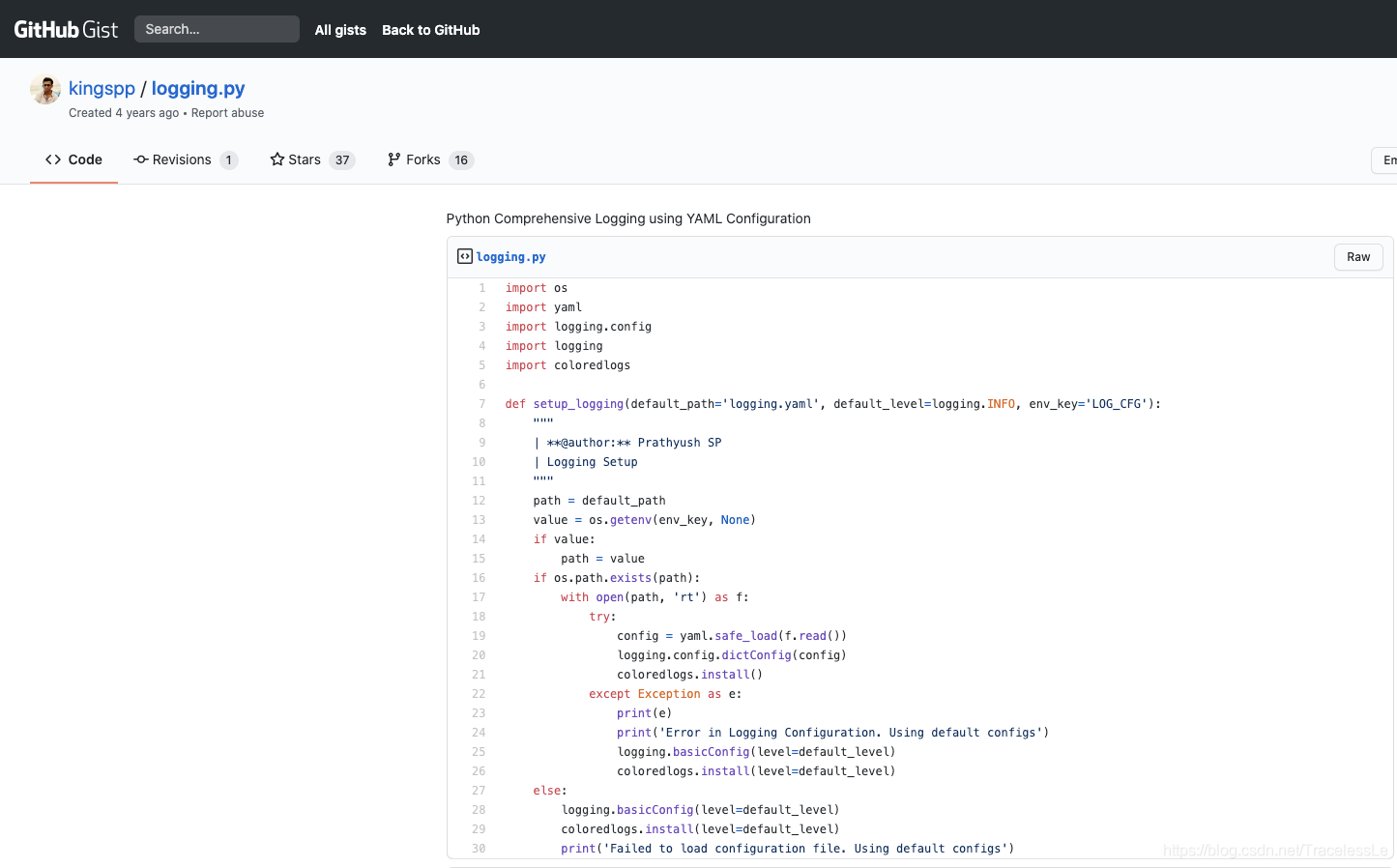Click the commit icon next to Revisions
The image size is (1397, 868).
click(x=141, y=159)
